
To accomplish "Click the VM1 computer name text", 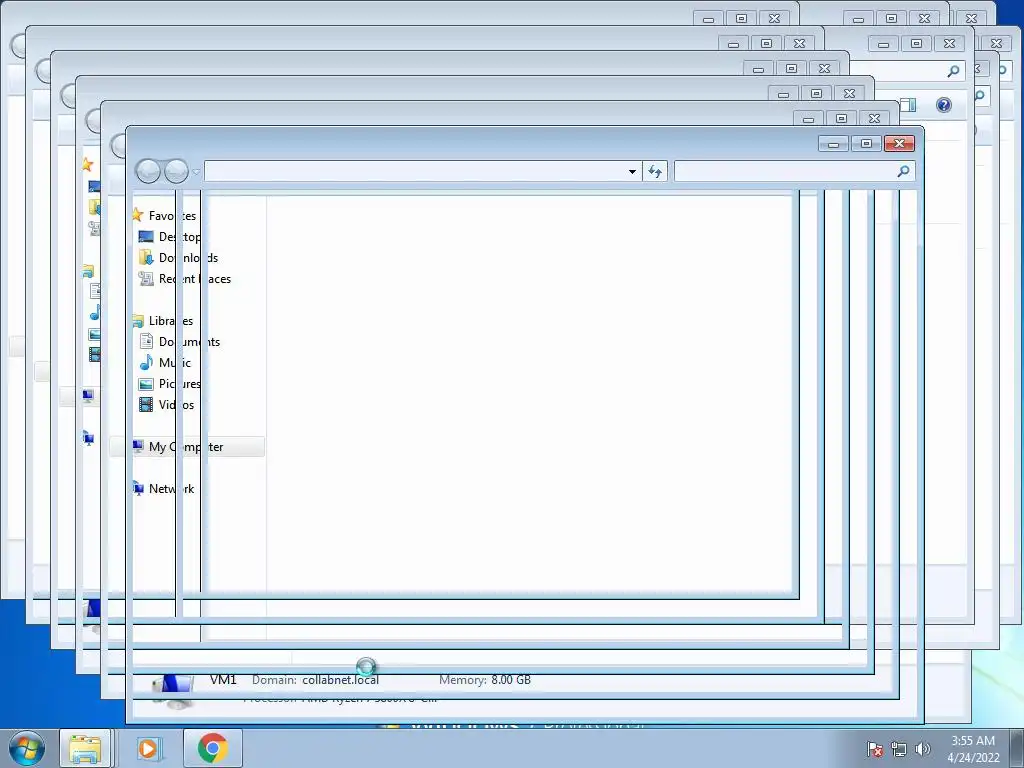I will pyautogui.click(x=223, y=680).
